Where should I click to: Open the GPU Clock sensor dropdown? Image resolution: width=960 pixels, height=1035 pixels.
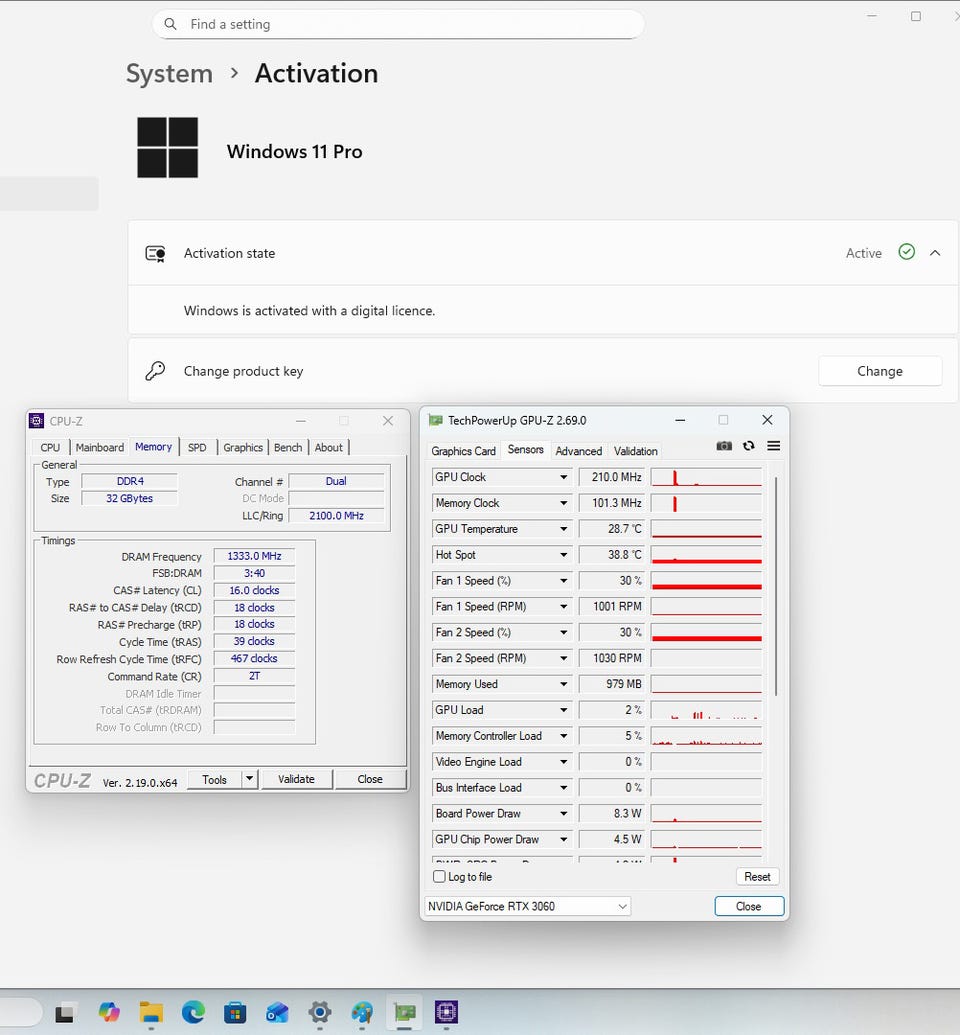click(x=563, y=477)
